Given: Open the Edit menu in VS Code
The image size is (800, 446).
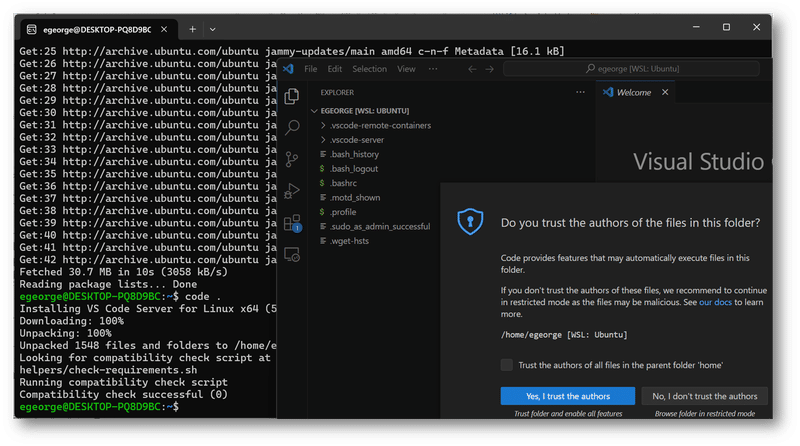Looking at the screenshot, I should tap(335, 69).
